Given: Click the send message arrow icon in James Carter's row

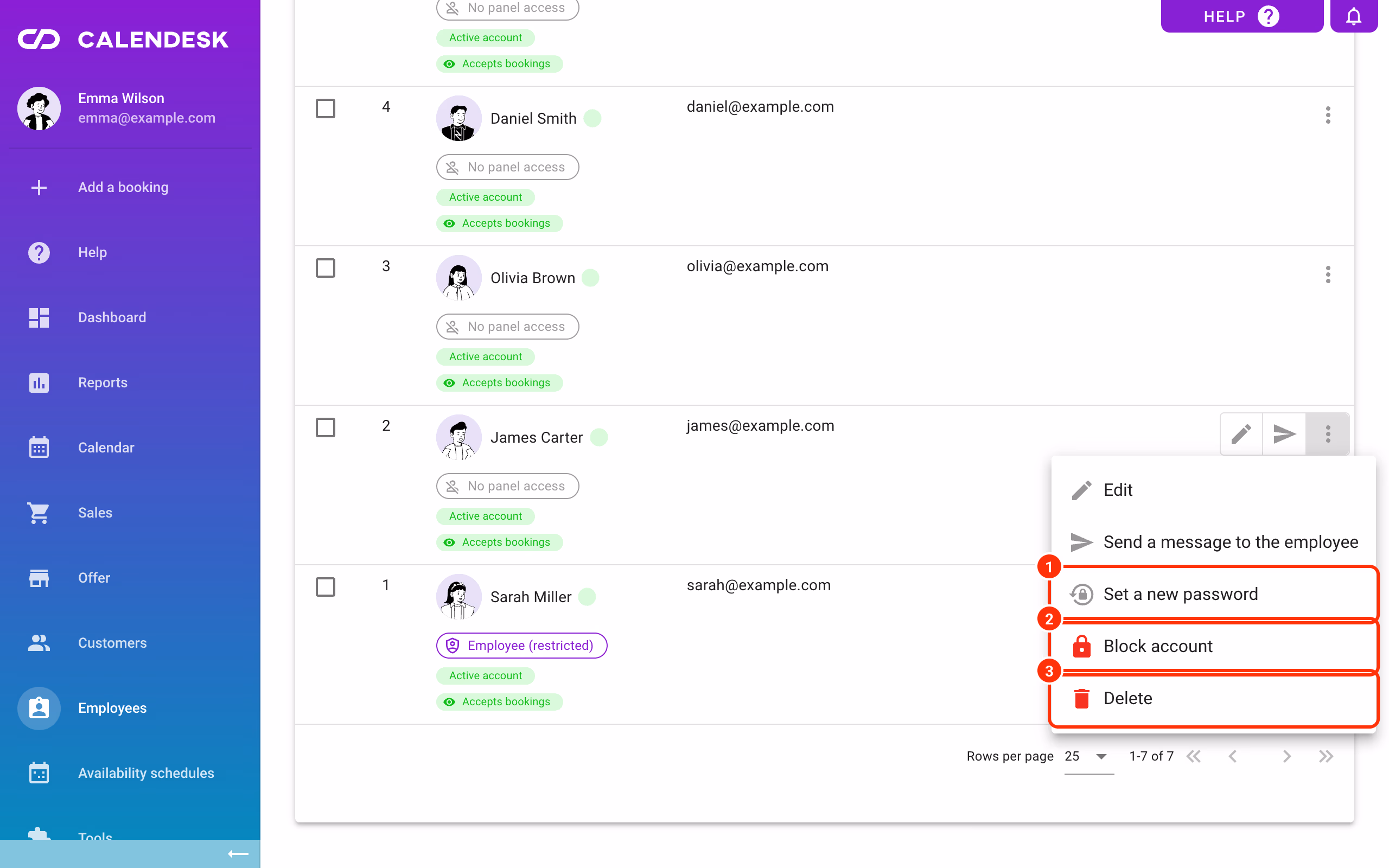Looking at the screenshot, I should 1284,434.
